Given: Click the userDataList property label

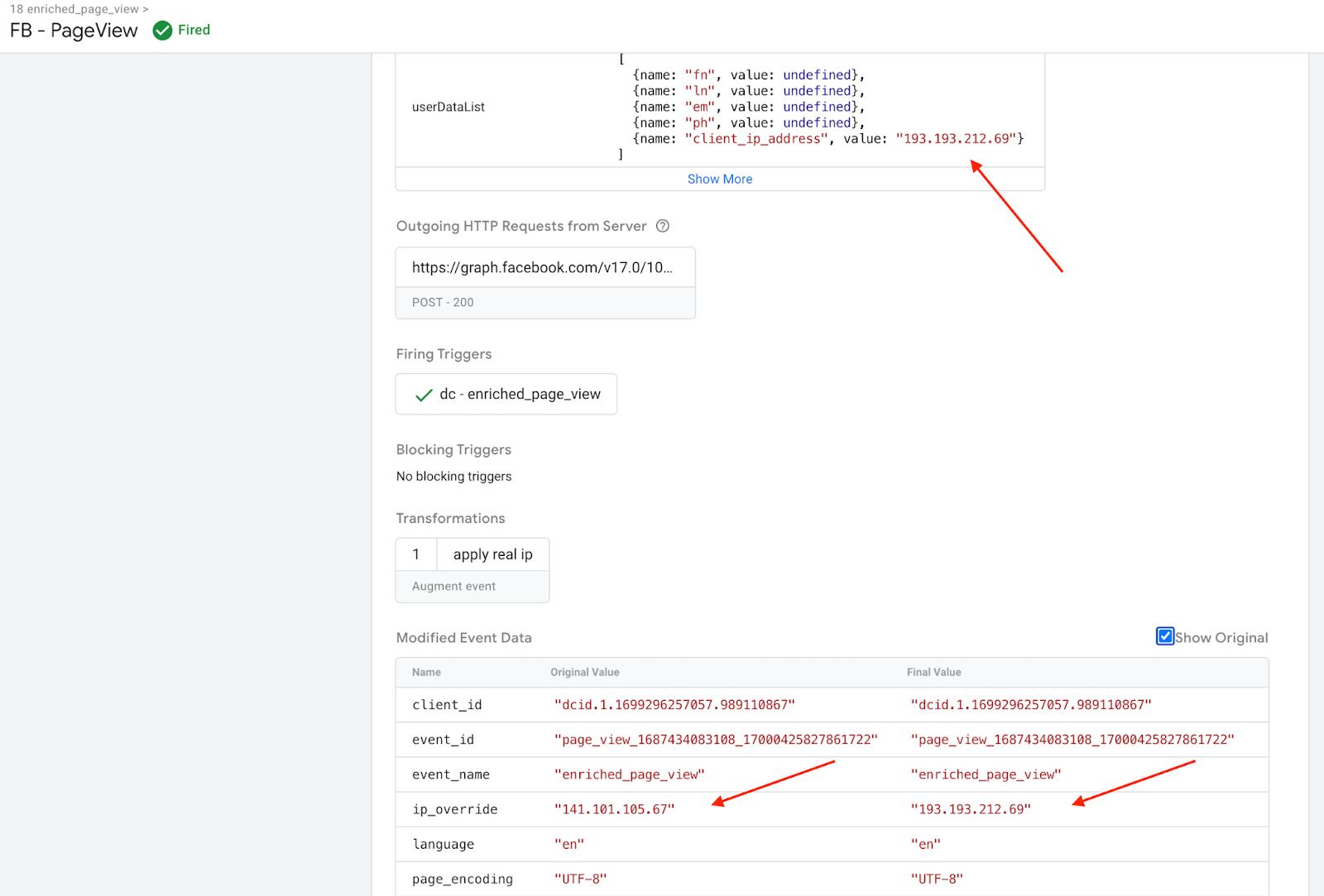Looking at the screenshot, I should tap(449, 107).
